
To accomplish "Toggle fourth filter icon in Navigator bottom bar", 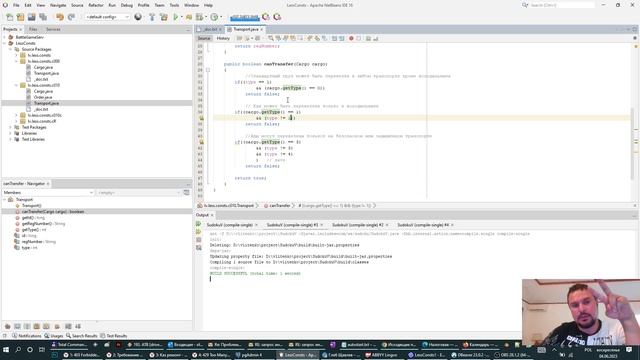I will tap(37, 327).
